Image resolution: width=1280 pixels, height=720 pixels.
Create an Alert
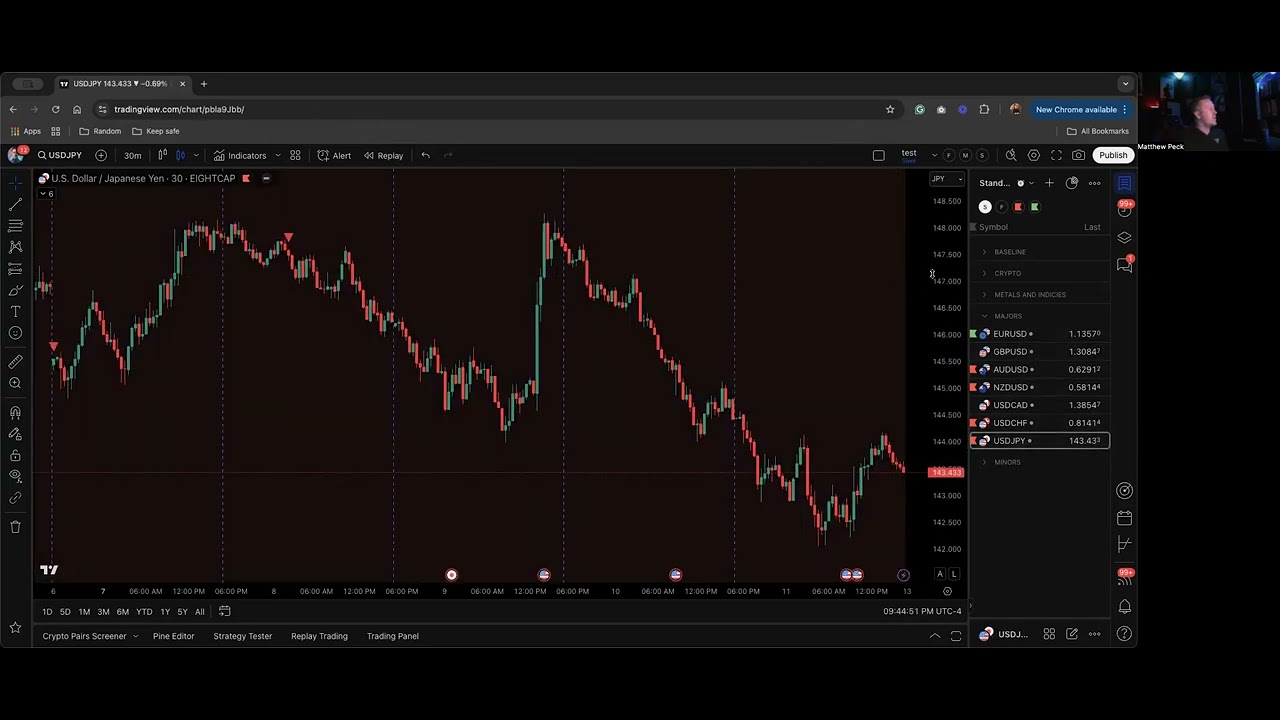(x=334, y=155)
